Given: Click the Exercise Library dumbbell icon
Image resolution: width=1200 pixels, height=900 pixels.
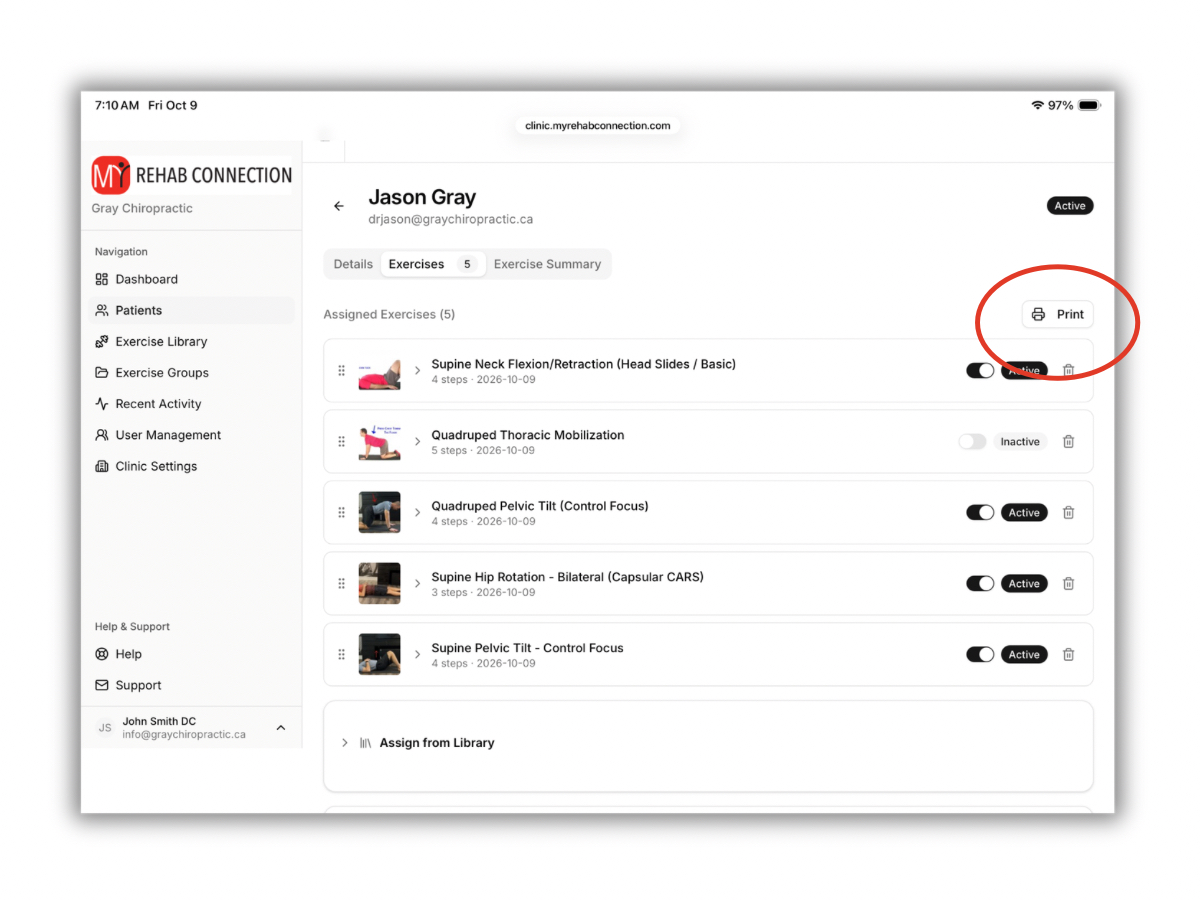Looking at the screenshot, I should tap(102, 341).
